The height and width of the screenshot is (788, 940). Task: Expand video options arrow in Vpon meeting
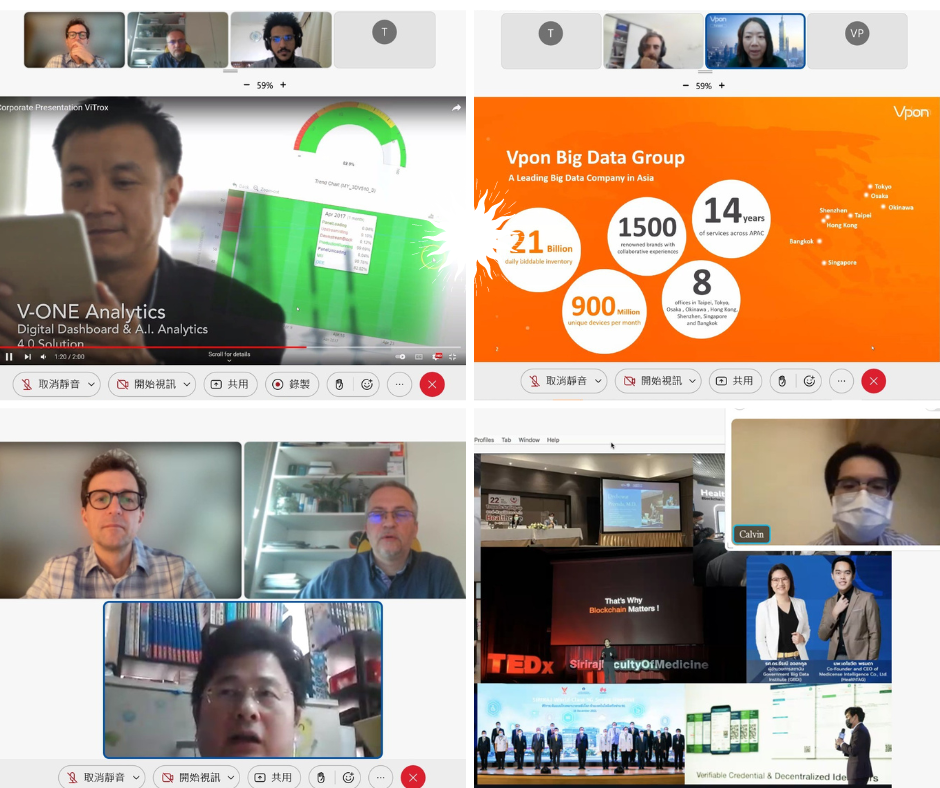693,381
